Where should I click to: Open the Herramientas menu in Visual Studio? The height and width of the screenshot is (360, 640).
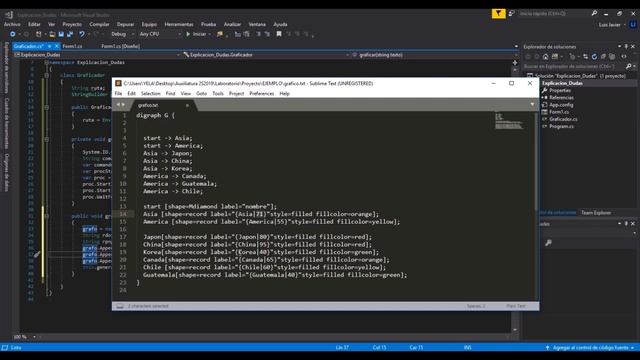179,24
